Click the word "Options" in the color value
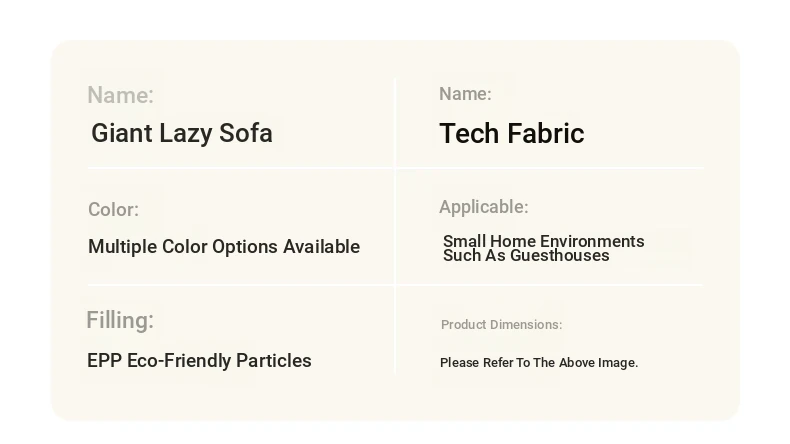This screenshot has width=790, height=444. pyautogui.click(x=244, y=247)
